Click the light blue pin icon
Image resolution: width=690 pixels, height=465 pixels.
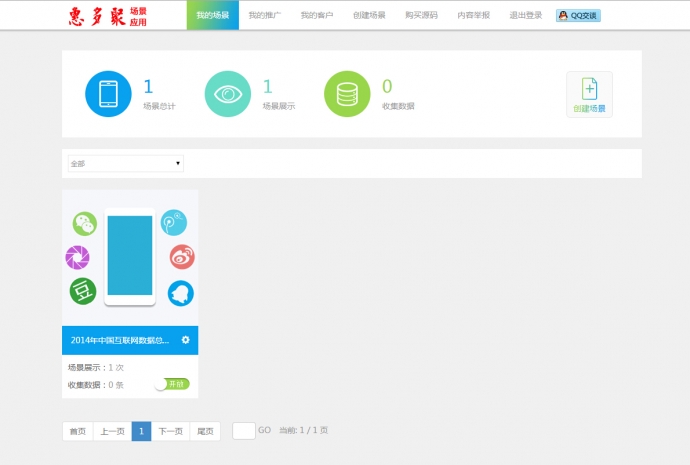[174, 222]
